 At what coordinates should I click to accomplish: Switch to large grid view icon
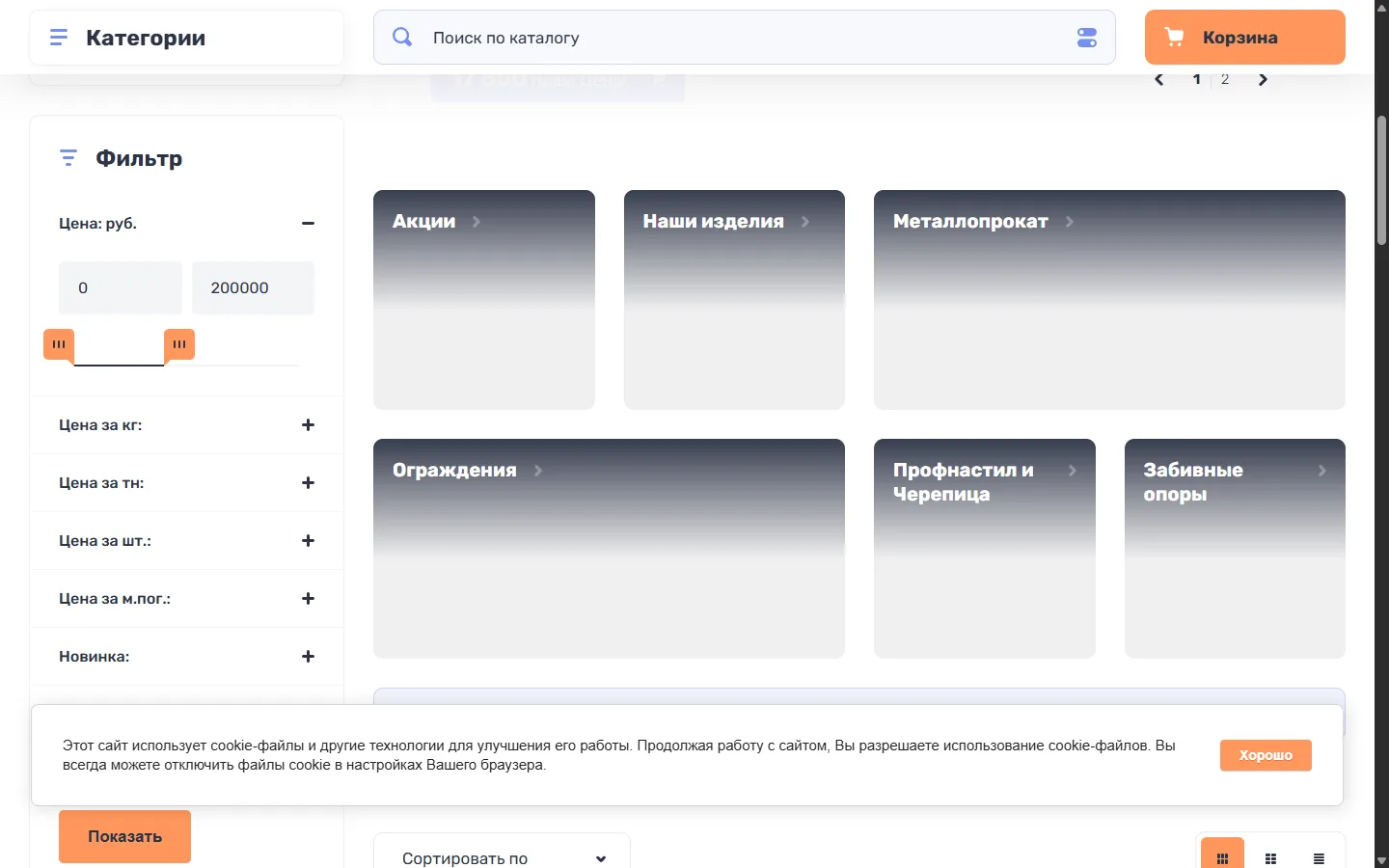point(1222,857)
